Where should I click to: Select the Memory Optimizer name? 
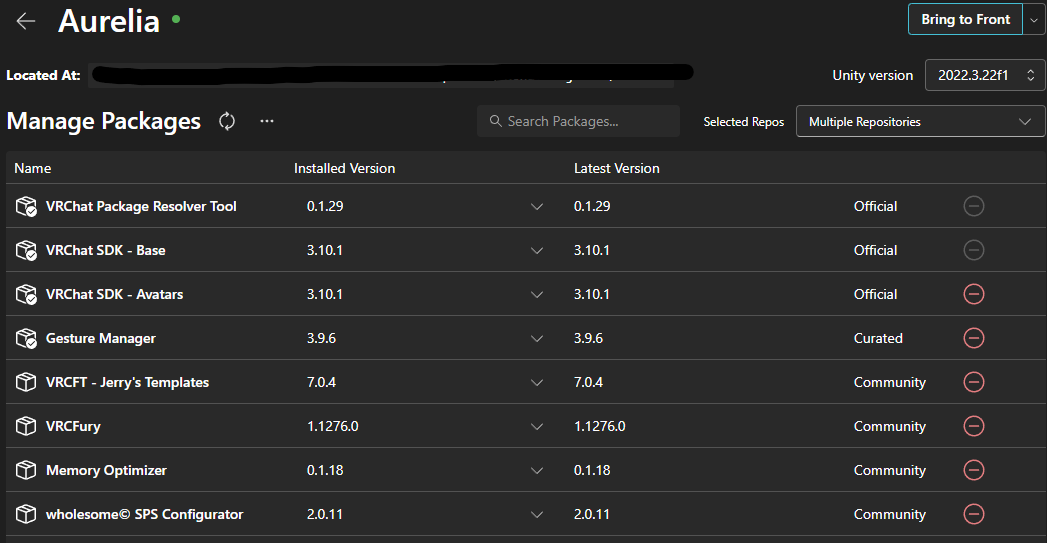click(x=106, y=470)
